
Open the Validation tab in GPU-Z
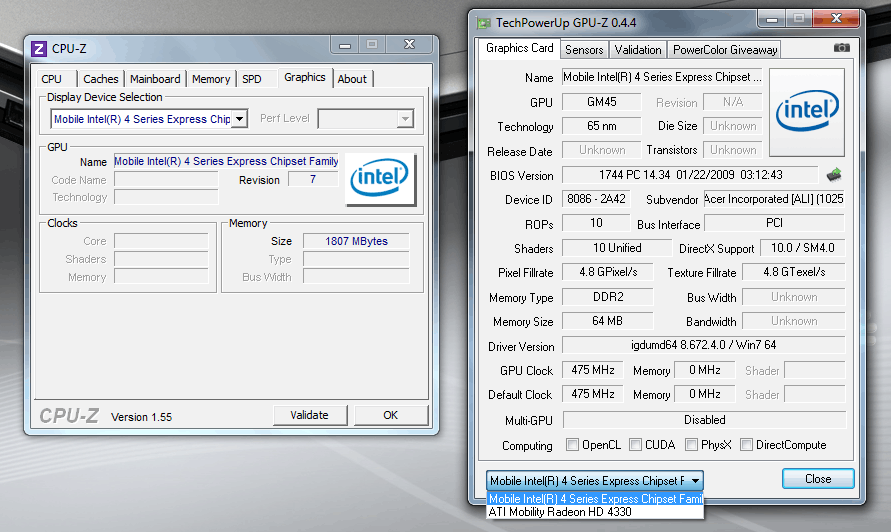click(638, 50)
